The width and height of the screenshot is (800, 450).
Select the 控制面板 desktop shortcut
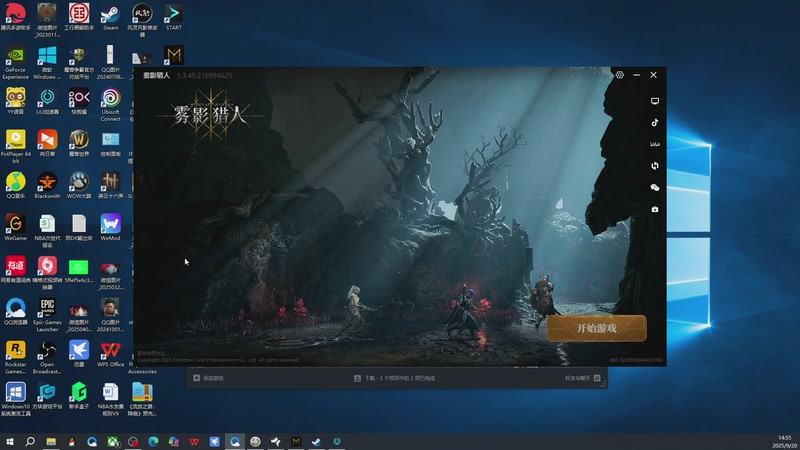coord(111,143)
